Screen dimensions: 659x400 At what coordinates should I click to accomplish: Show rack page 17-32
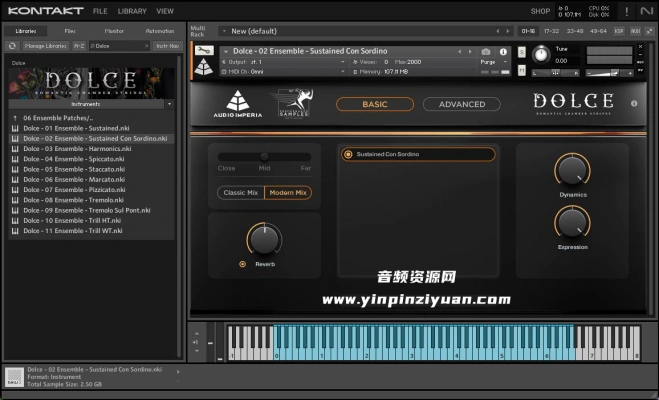[551, 31]
